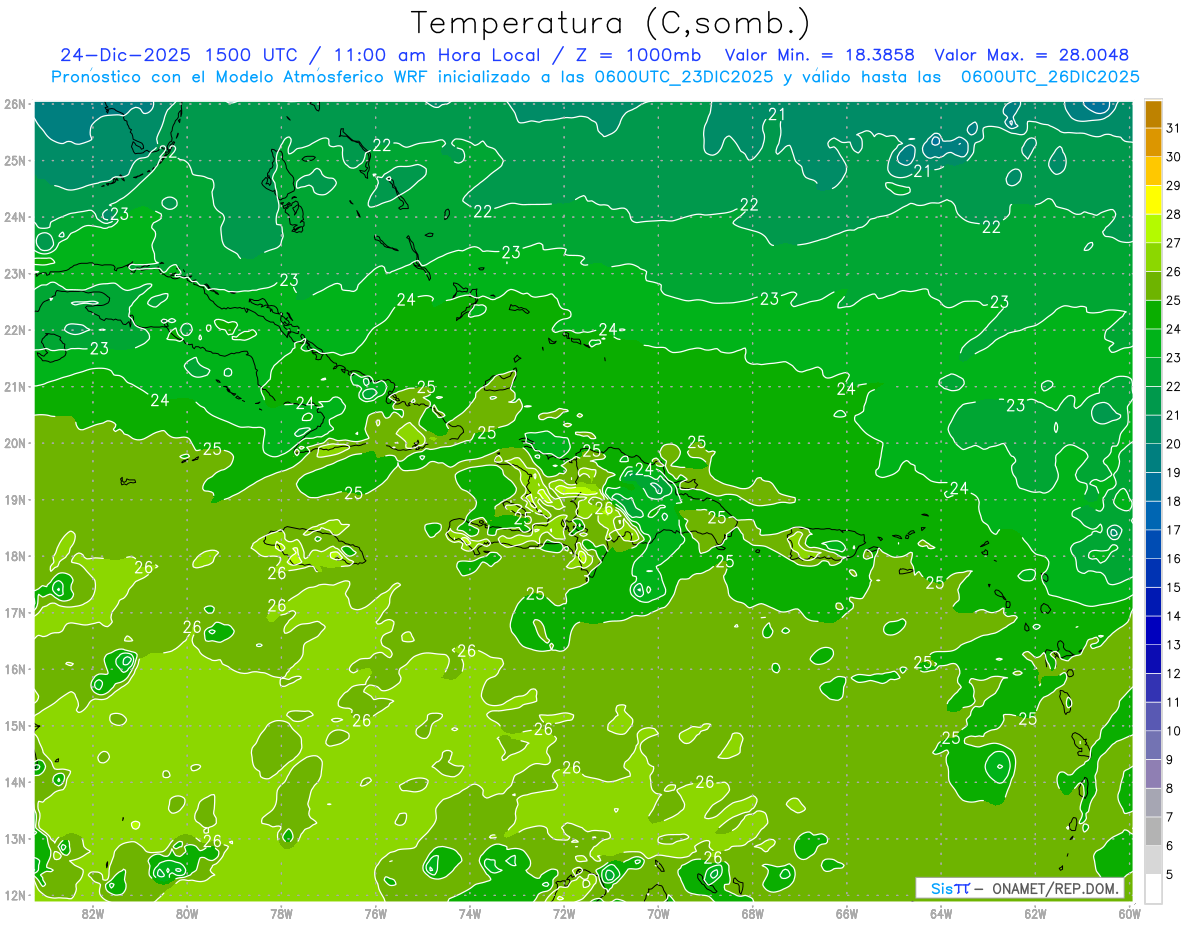Screen dimensions: 1200x927
Task: Click the "66W" longitude axis label
Action: 847,913
